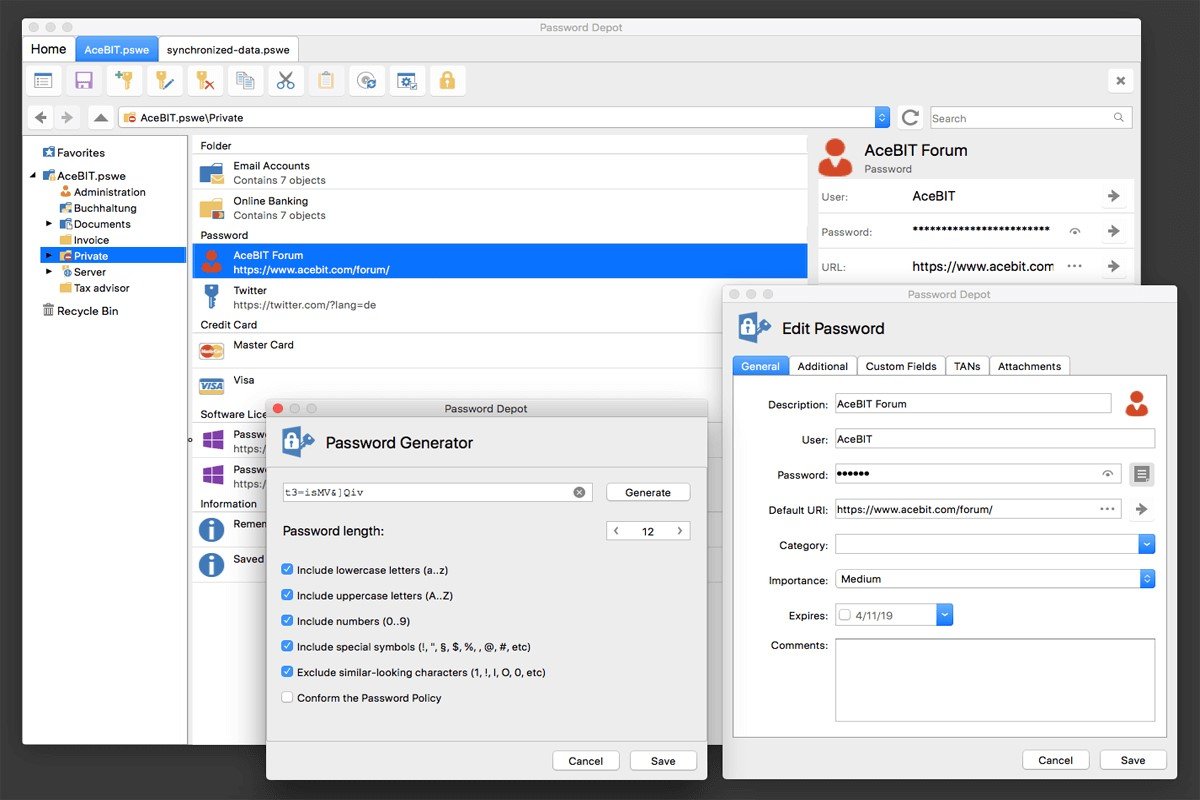Go up one folder level
The image size is (1200, 800).
pos(101,118)
